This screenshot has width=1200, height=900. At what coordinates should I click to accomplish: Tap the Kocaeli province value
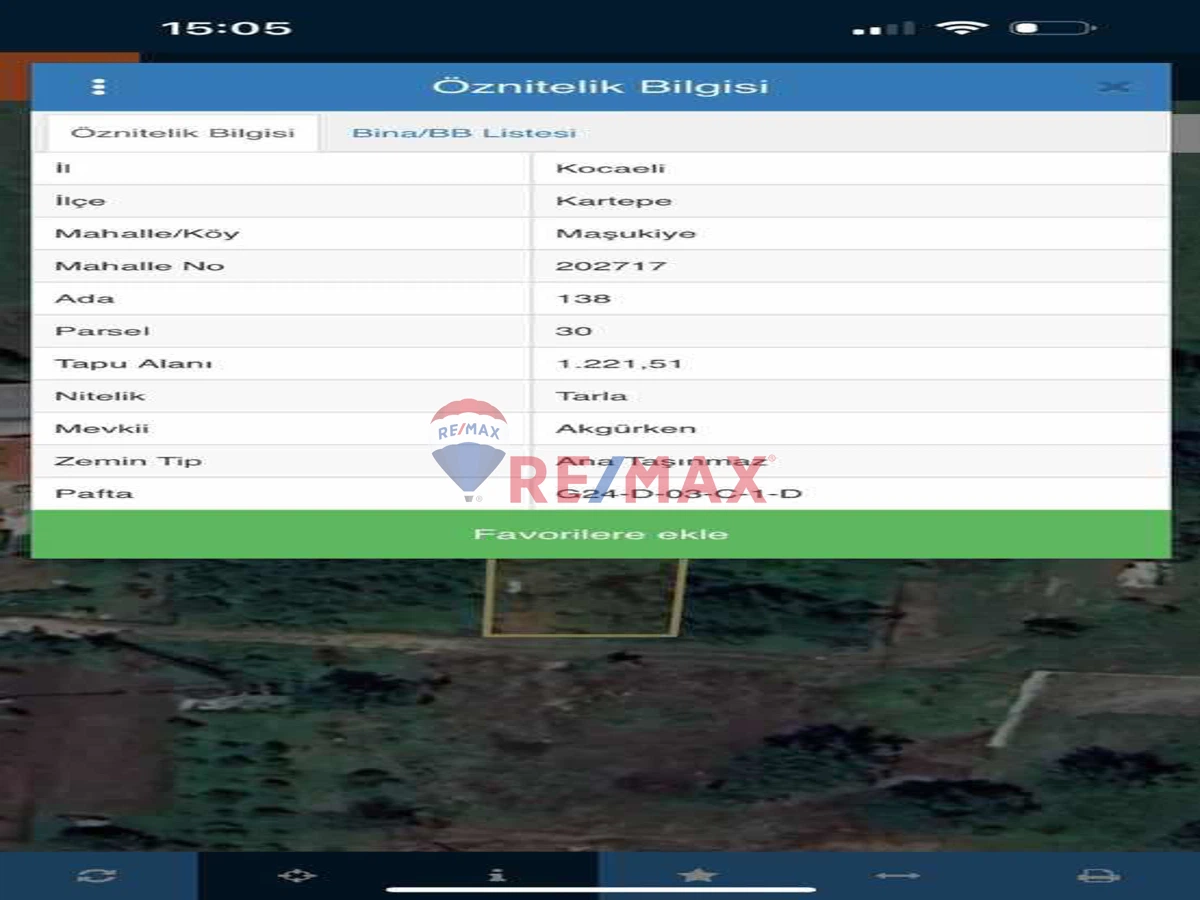point(611,168)
